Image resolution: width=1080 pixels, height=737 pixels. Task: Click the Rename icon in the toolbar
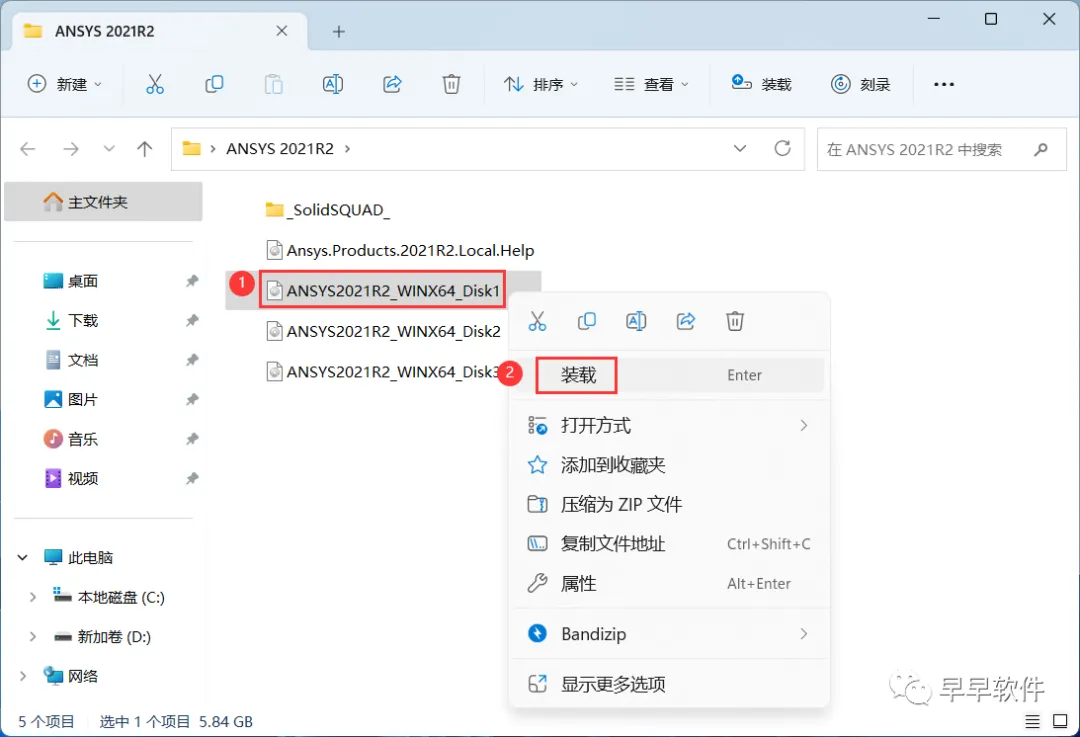333,84
